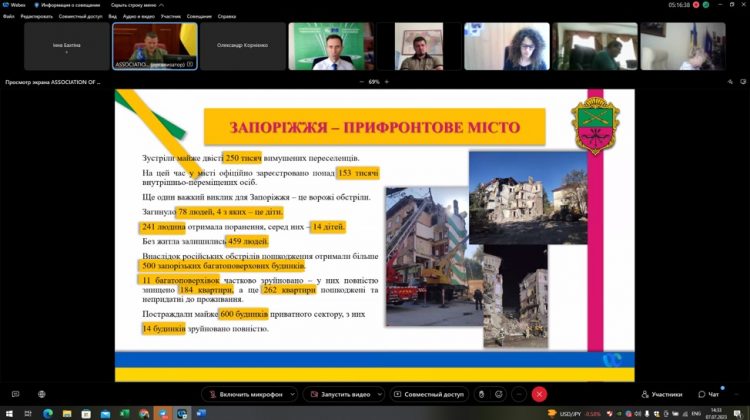This screenshot has height=420, width=750.
Task: Open the Чат chat panel
Action: pyautogui.click(x=709, y=394)
